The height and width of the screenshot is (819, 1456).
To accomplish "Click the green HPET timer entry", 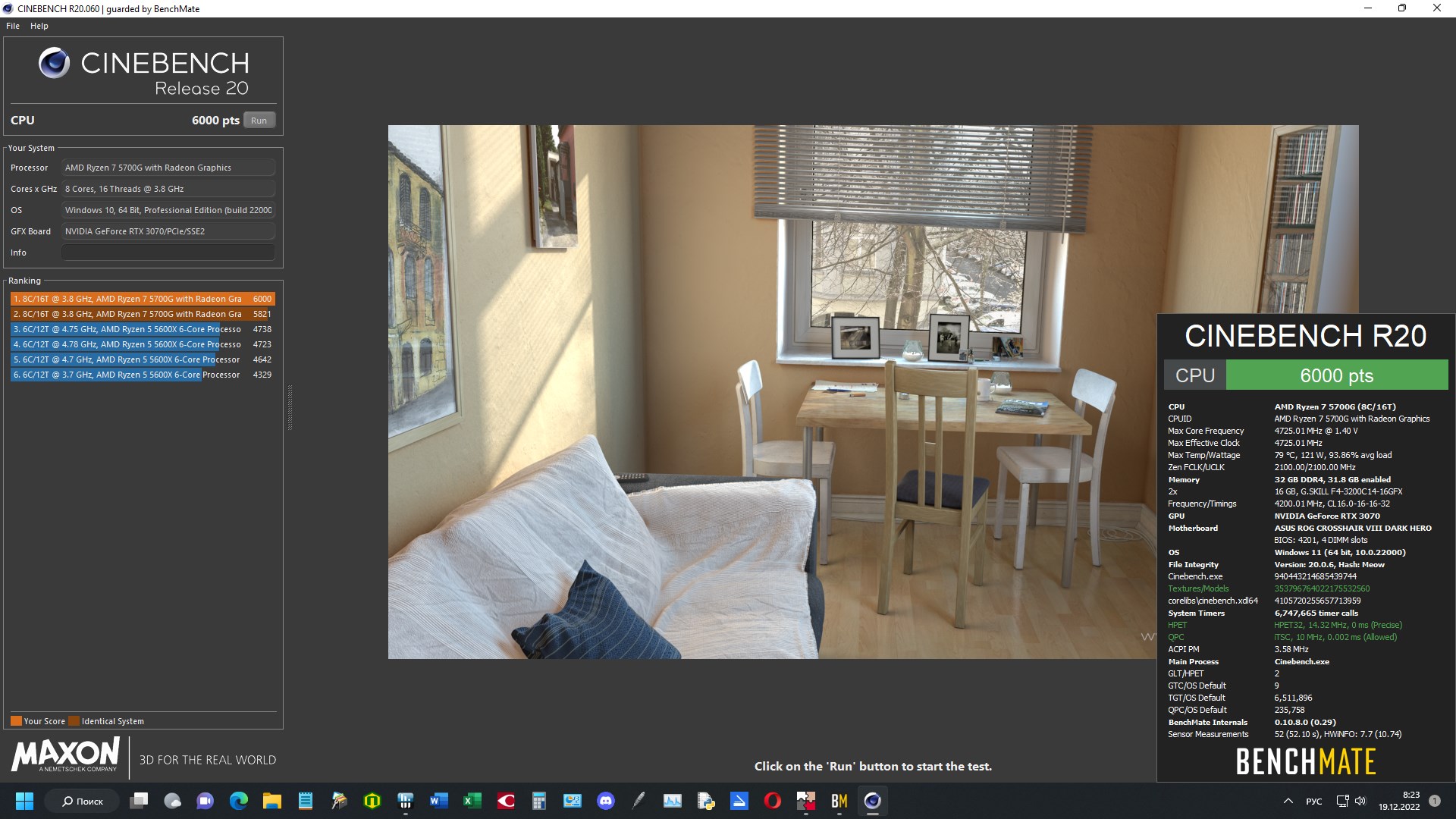I will click(x=1338, y=625).
